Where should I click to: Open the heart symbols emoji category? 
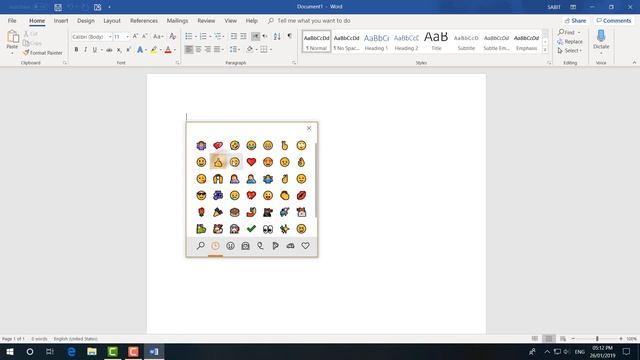coord(305,246)
